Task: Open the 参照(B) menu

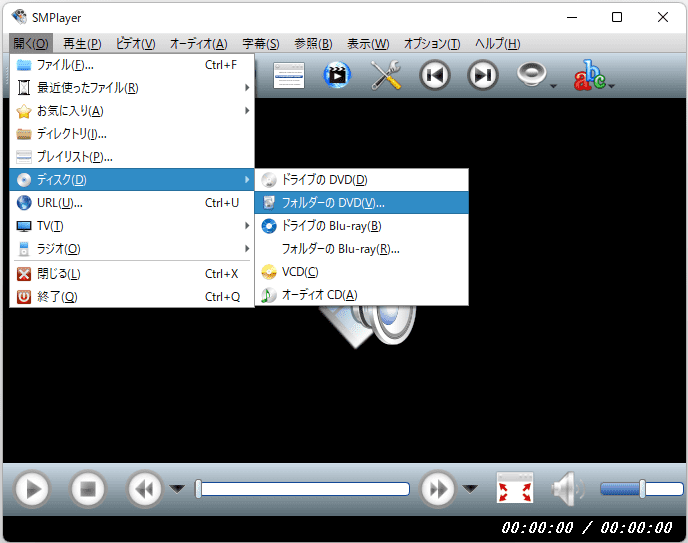Action: coord(313,44)
